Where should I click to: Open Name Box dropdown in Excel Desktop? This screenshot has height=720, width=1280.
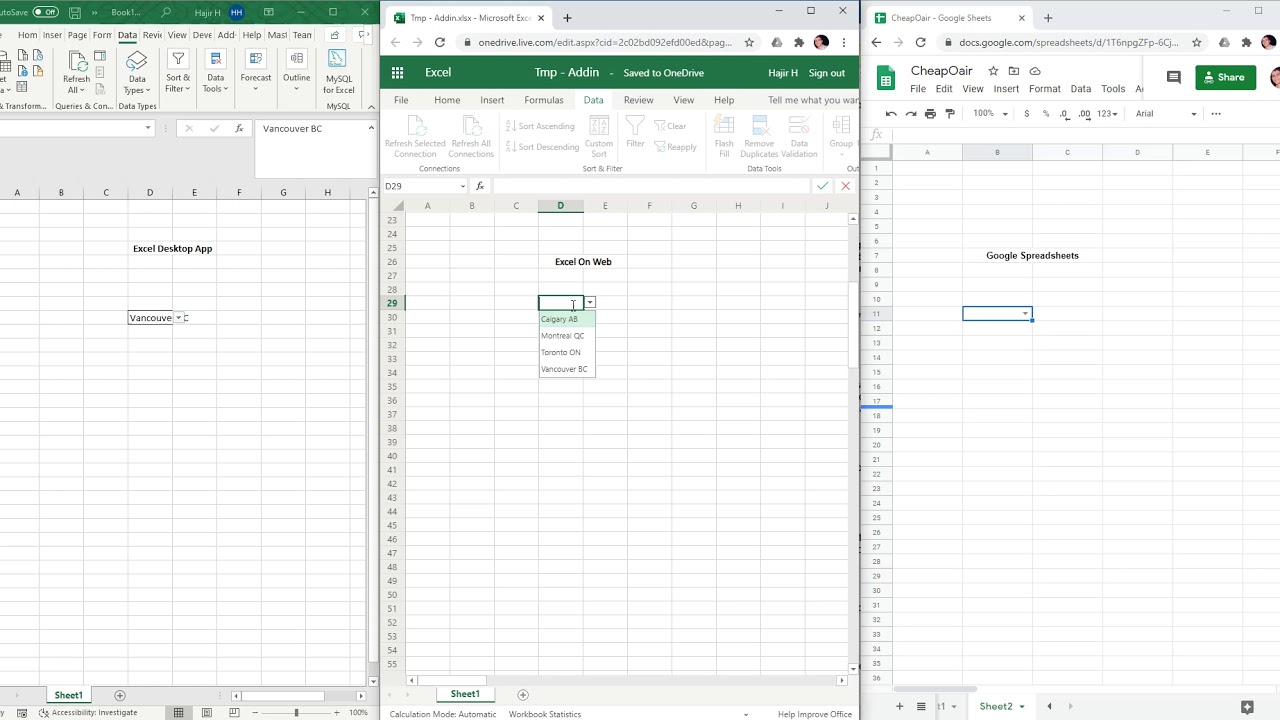pyautogui.click(x=148, y=128)
